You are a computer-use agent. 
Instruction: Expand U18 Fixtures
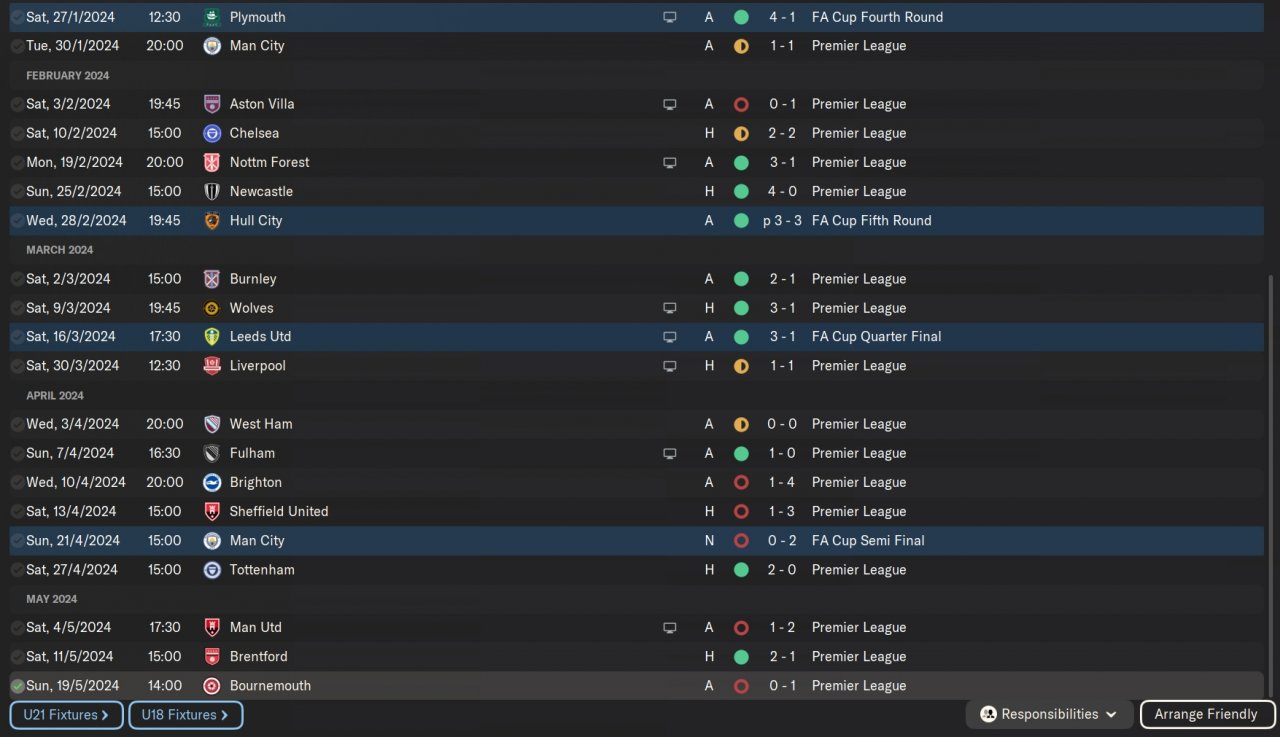tap(185, 715)
